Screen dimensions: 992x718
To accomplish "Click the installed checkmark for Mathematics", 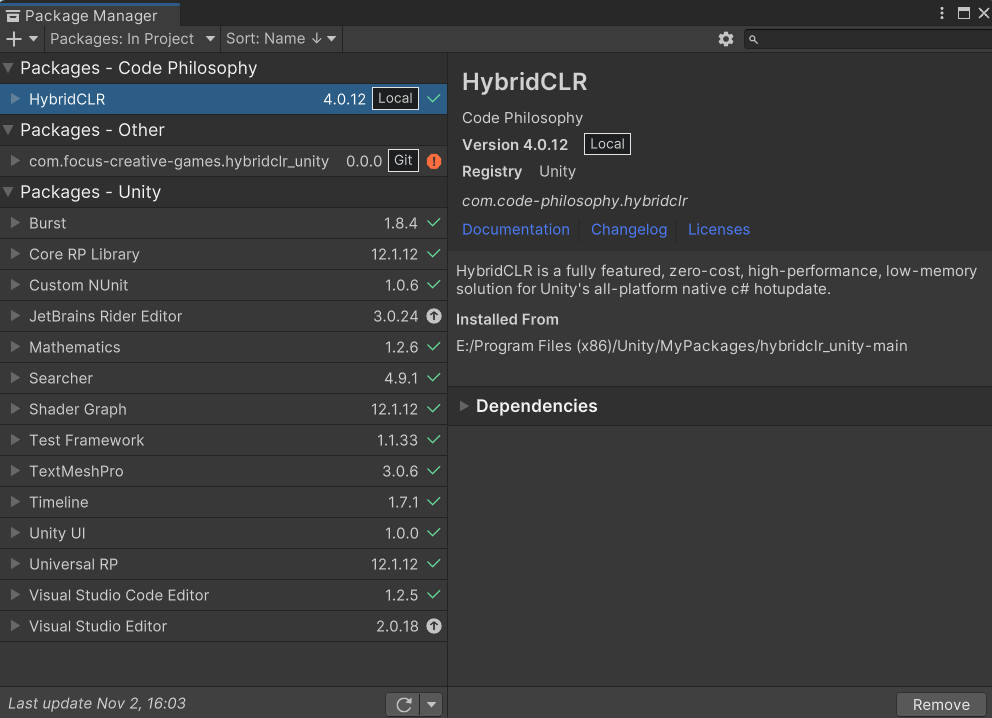I will point(434,347).
